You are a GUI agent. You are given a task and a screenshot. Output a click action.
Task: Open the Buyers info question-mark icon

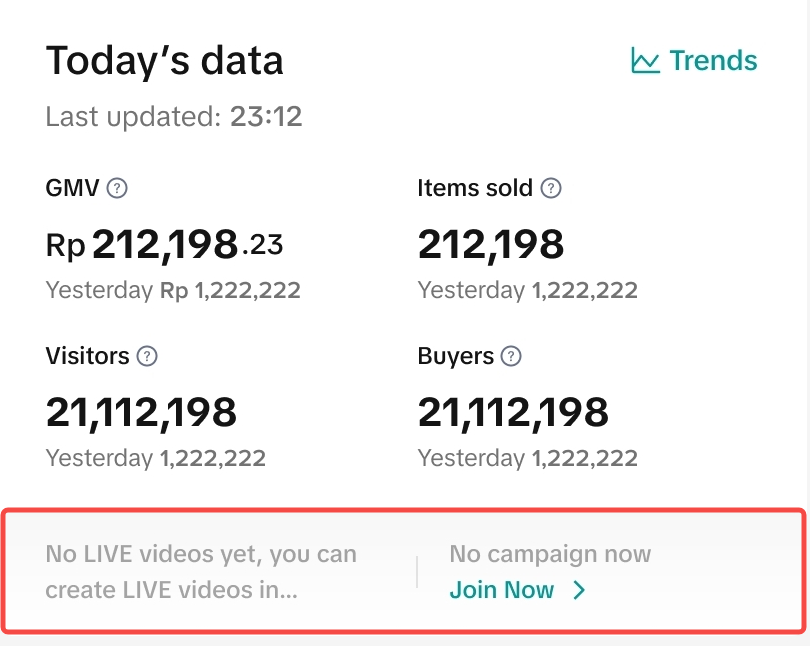[x=511, y=356]
